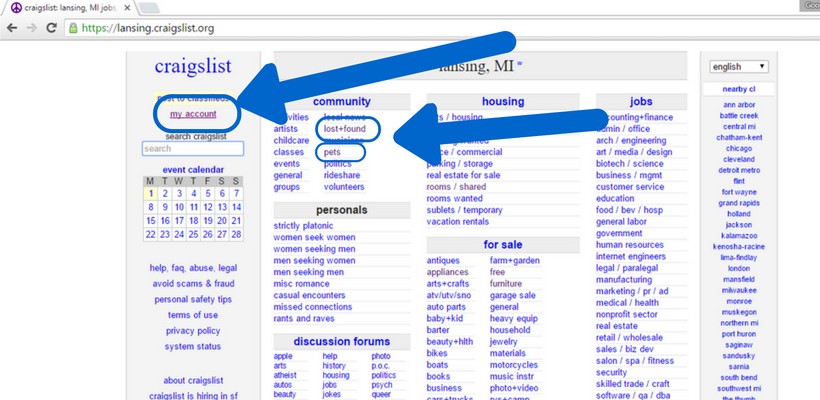This screenshot has width=820, height=400.
Task: Open system status link
Action: (193, 346)
